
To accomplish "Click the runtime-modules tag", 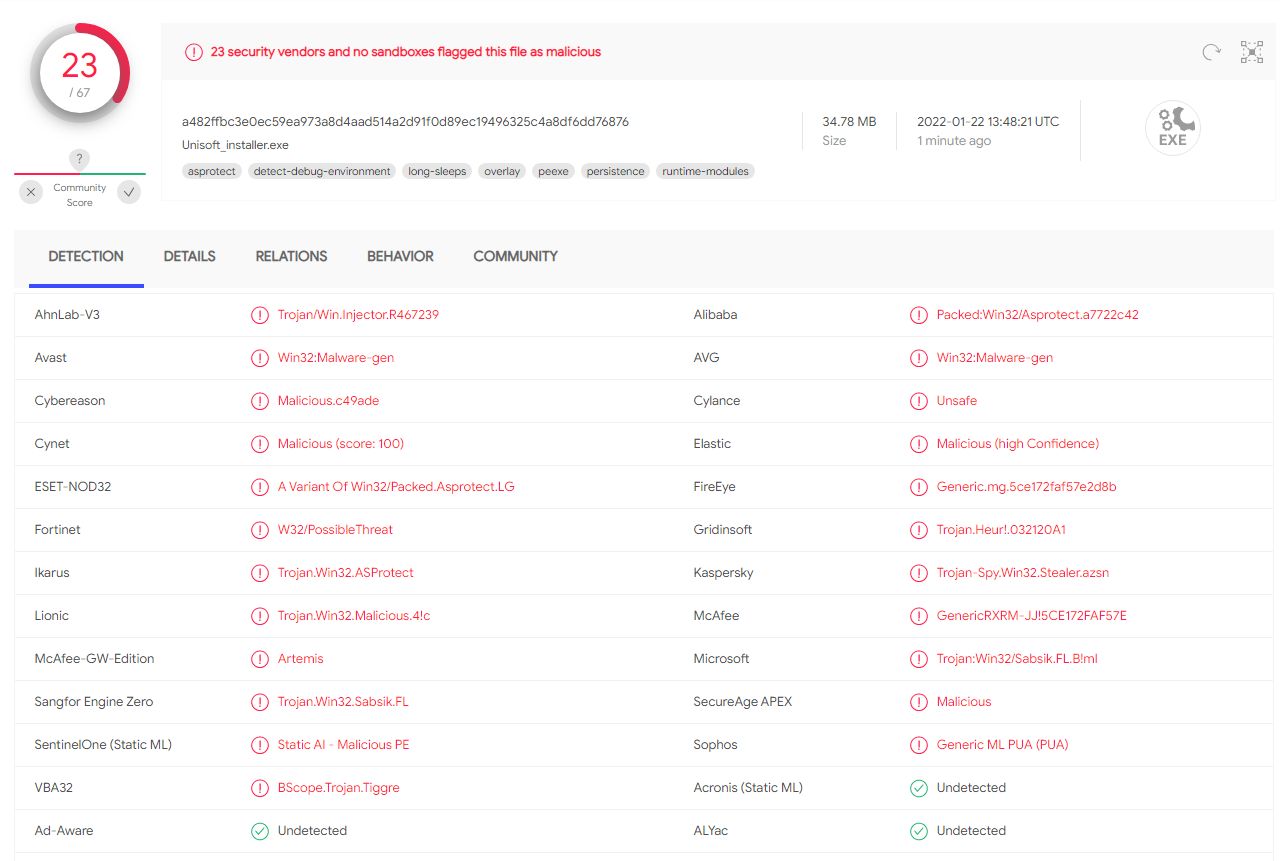I will click(705, 172).
